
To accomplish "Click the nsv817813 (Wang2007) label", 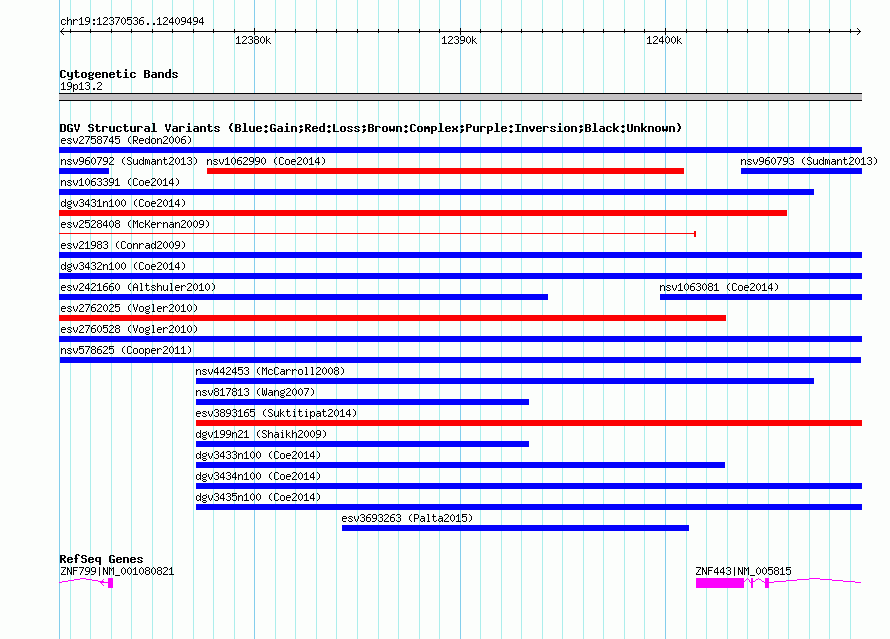I will pos(255,392).
